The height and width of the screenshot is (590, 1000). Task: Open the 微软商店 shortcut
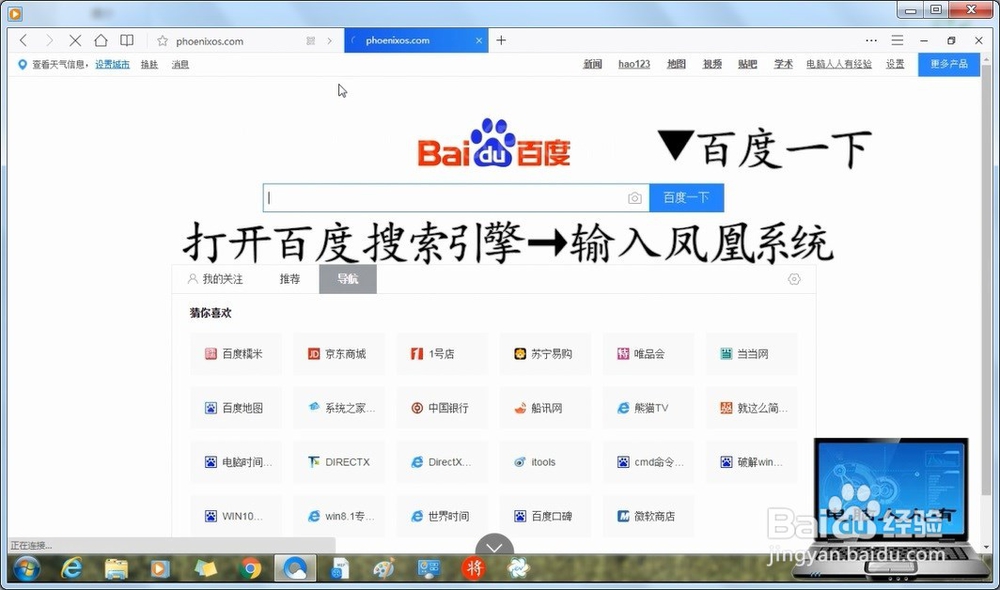(x=648, y=516)
